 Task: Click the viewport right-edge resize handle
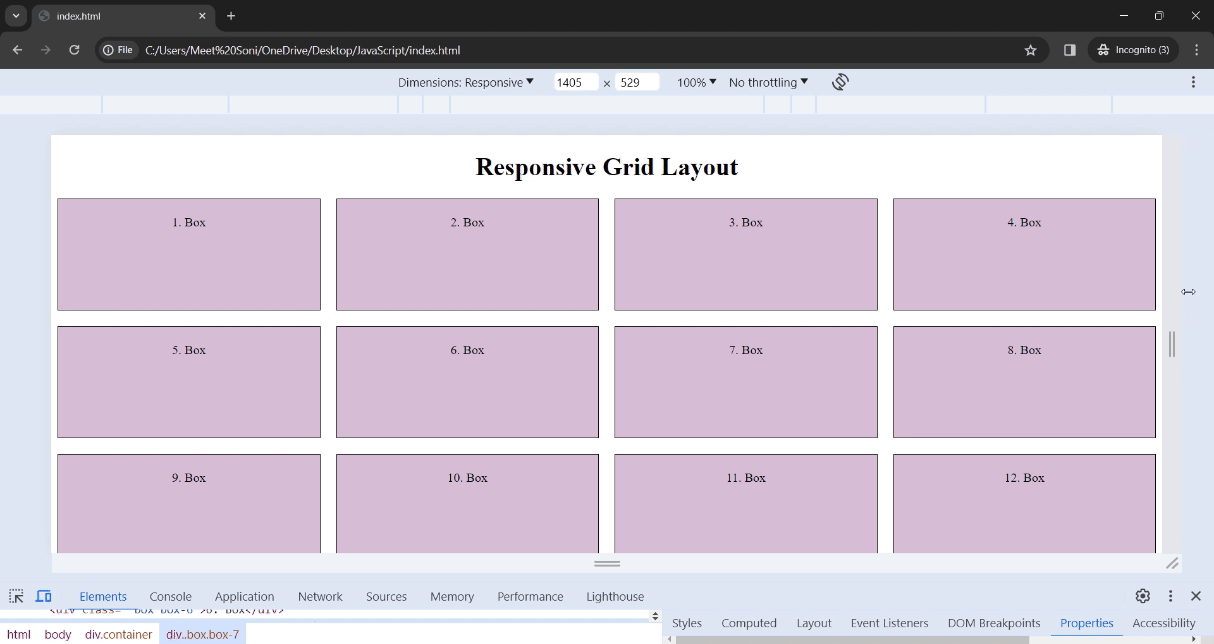tap(1172, 344)
